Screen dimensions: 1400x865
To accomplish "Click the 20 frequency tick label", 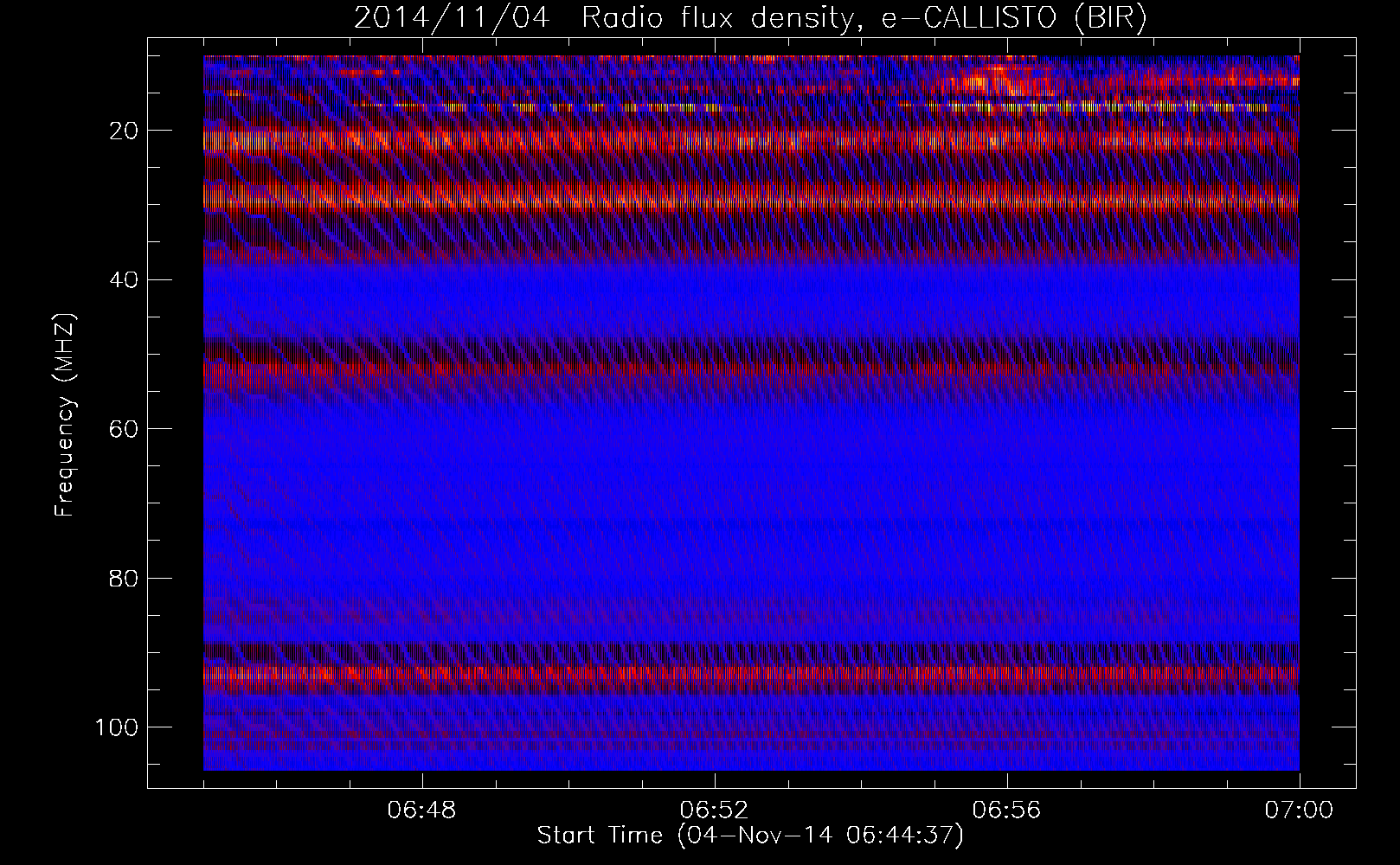I will coord(125,131).
